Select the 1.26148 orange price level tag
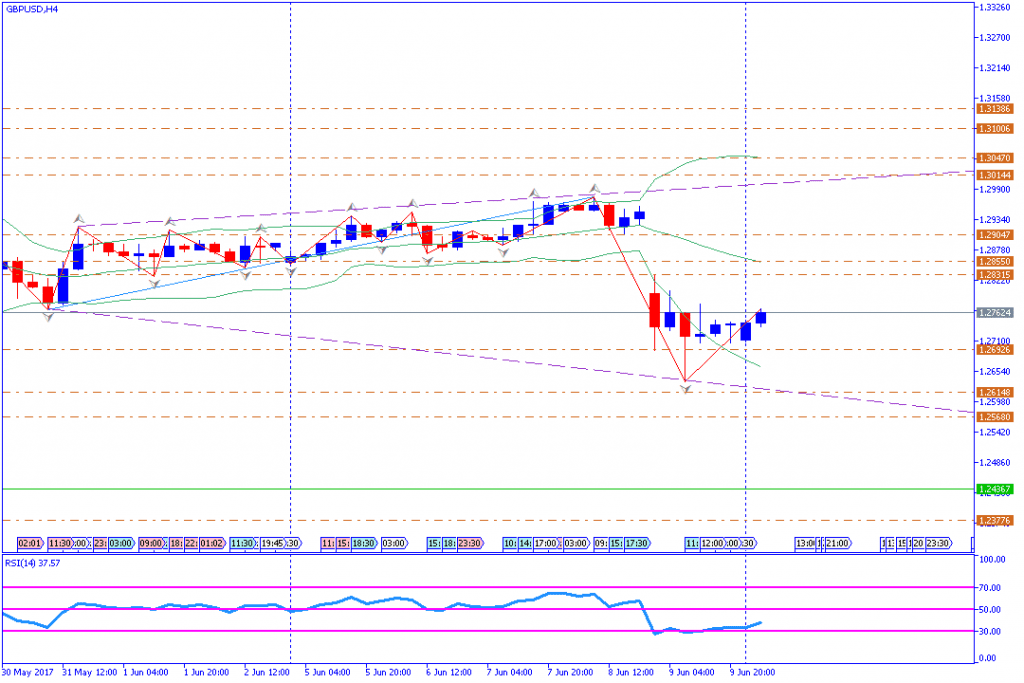Screen dimensions: 1024x683 click(x=995, y=392)
